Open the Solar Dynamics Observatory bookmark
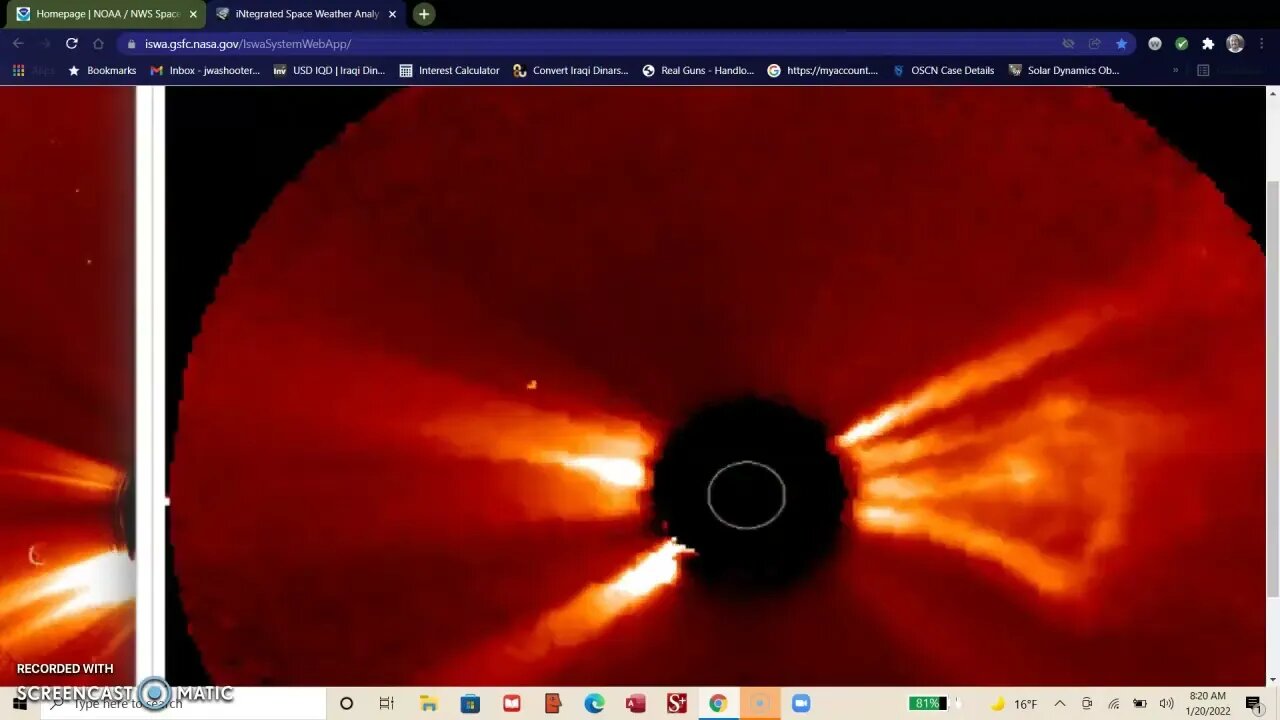Viewport: 1280px width, 720px height. click(x=1064, y=71)
